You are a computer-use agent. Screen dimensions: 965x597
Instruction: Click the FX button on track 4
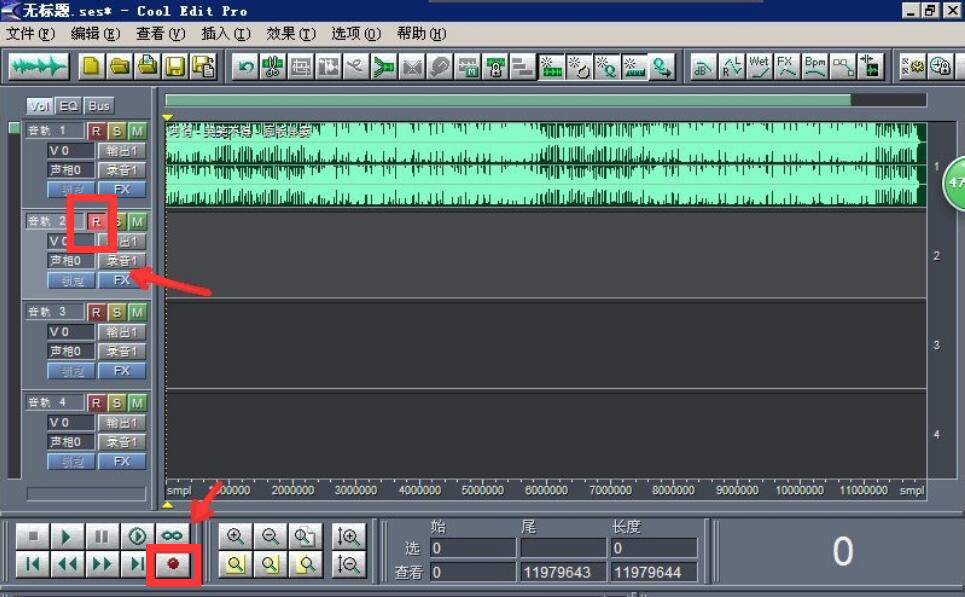pyautogui.click(x=122, y=461)
